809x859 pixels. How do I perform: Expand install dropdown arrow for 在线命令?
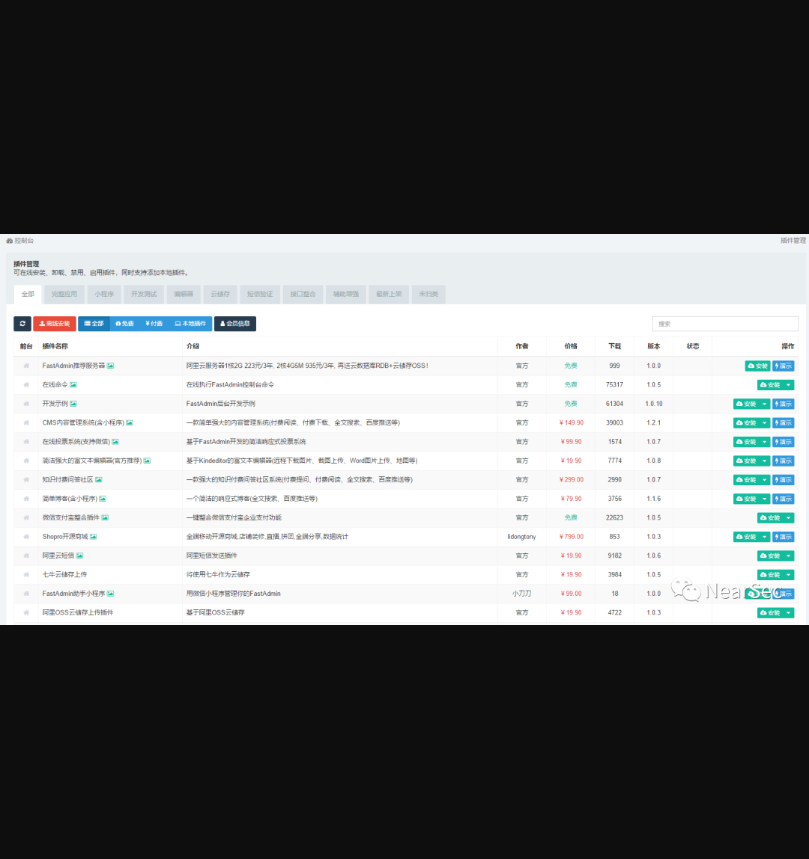click(x=789, y=385)
